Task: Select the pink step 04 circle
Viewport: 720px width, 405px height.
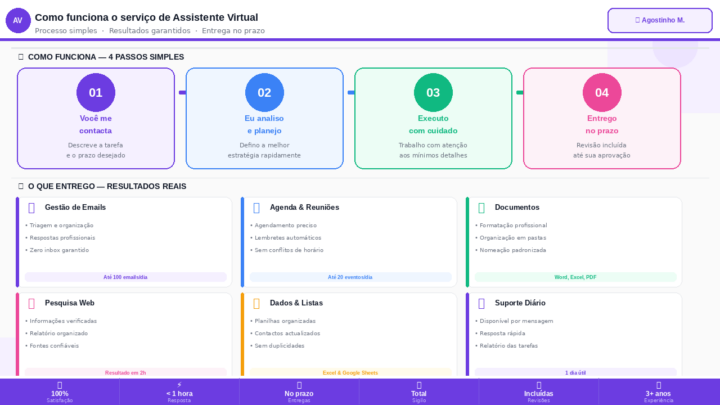Action: [x=602, y=92]
